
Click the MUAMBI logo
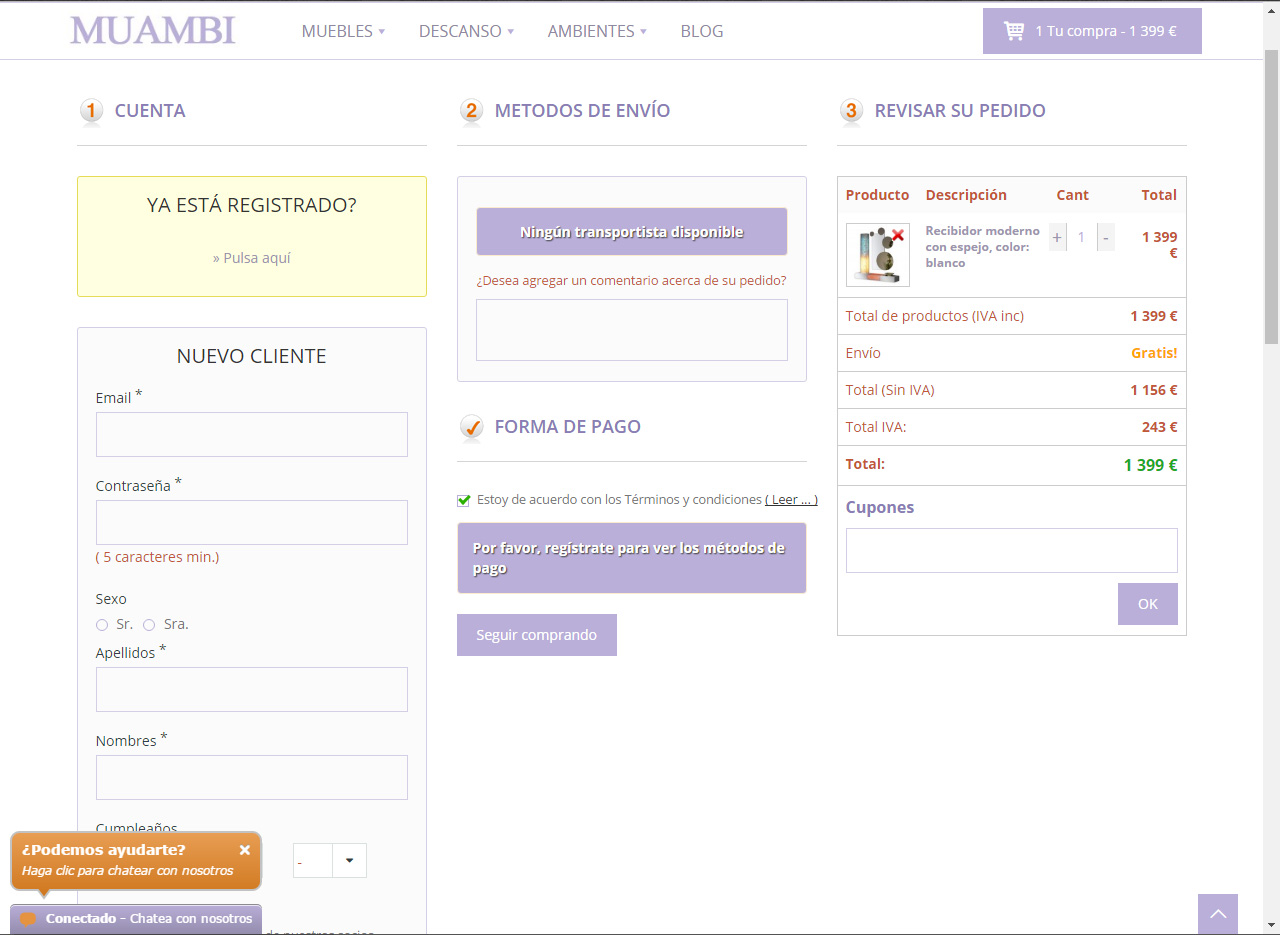pos(152,30)
